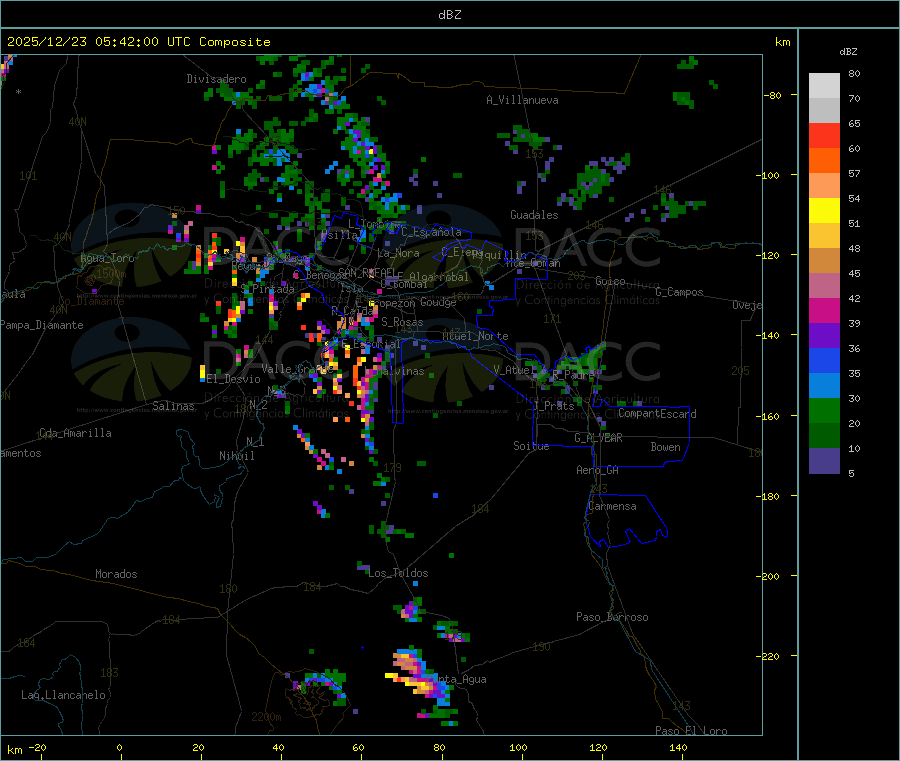The height and width of the screenshot is (761, 900).
Task: Click the Guico map label
Action: click(610, 281)
